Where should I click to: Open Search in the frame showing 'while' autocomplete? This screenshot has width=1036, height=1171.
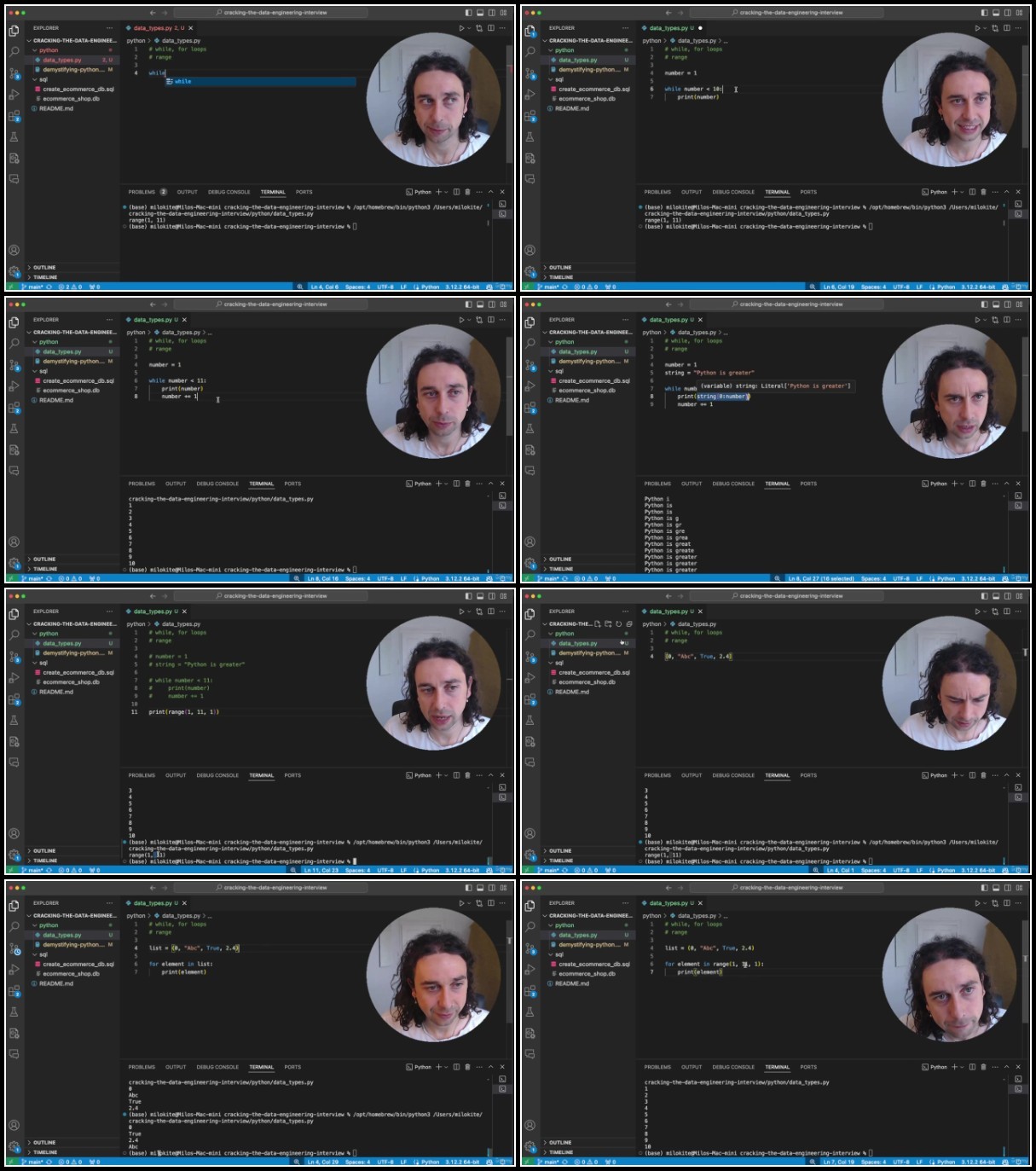coord(14,51)
